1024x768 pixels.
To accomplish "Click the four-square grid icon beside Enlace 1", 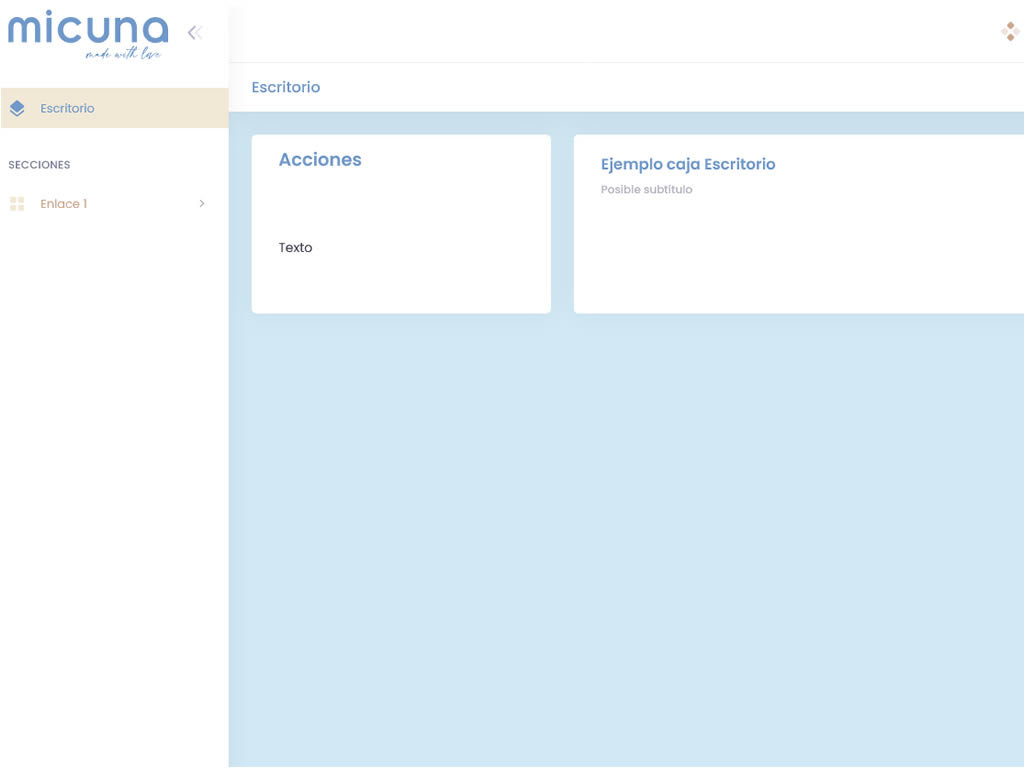I will pos(17,204).
